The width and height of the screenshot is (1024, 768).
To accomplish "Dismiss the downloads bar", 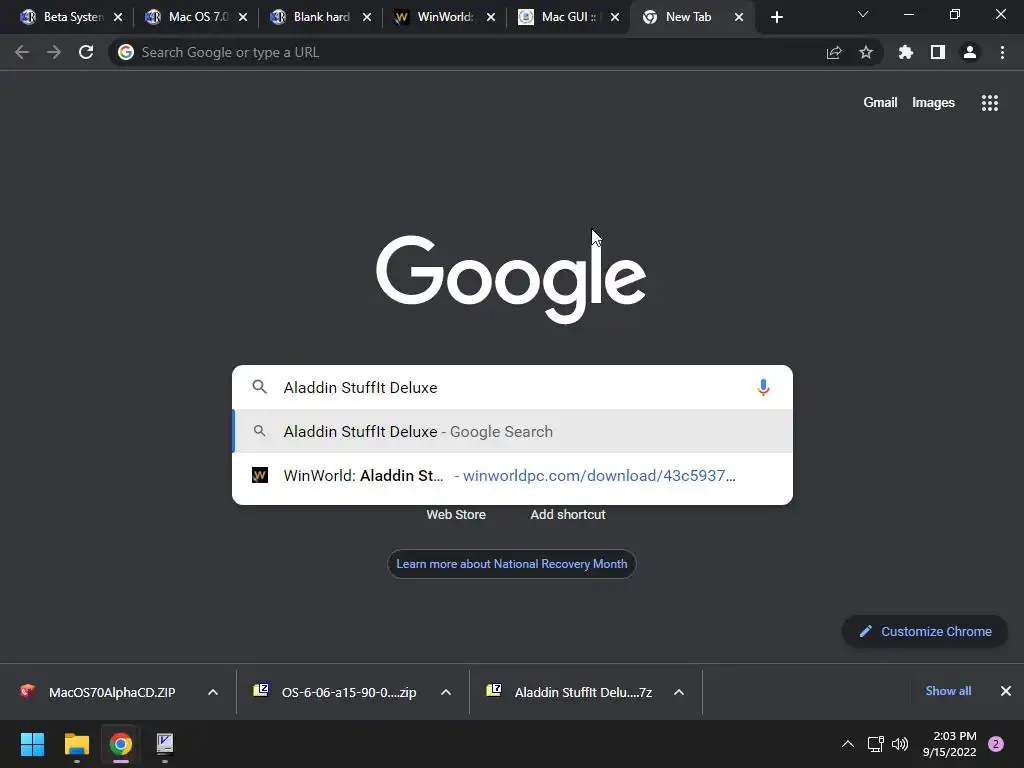I will click(x=1006, y=691).
